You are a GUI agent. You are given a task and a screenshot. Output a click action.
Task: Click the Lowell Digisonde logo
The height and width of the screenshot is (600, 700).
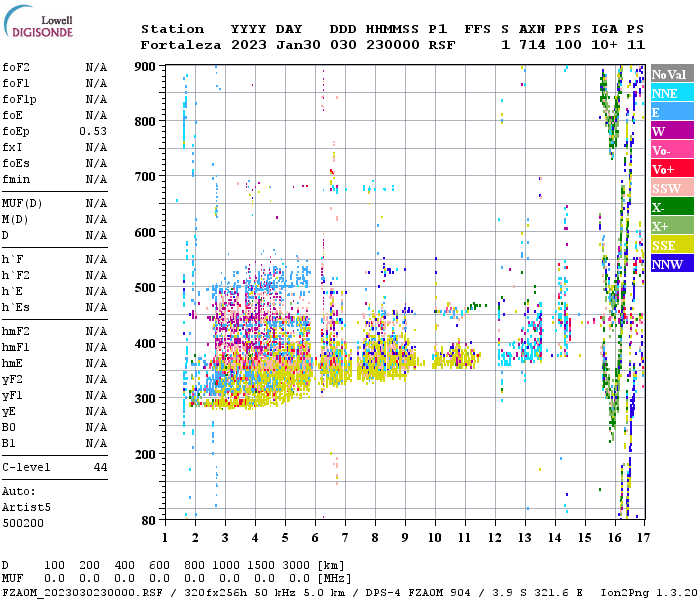[x=38, y=21]
